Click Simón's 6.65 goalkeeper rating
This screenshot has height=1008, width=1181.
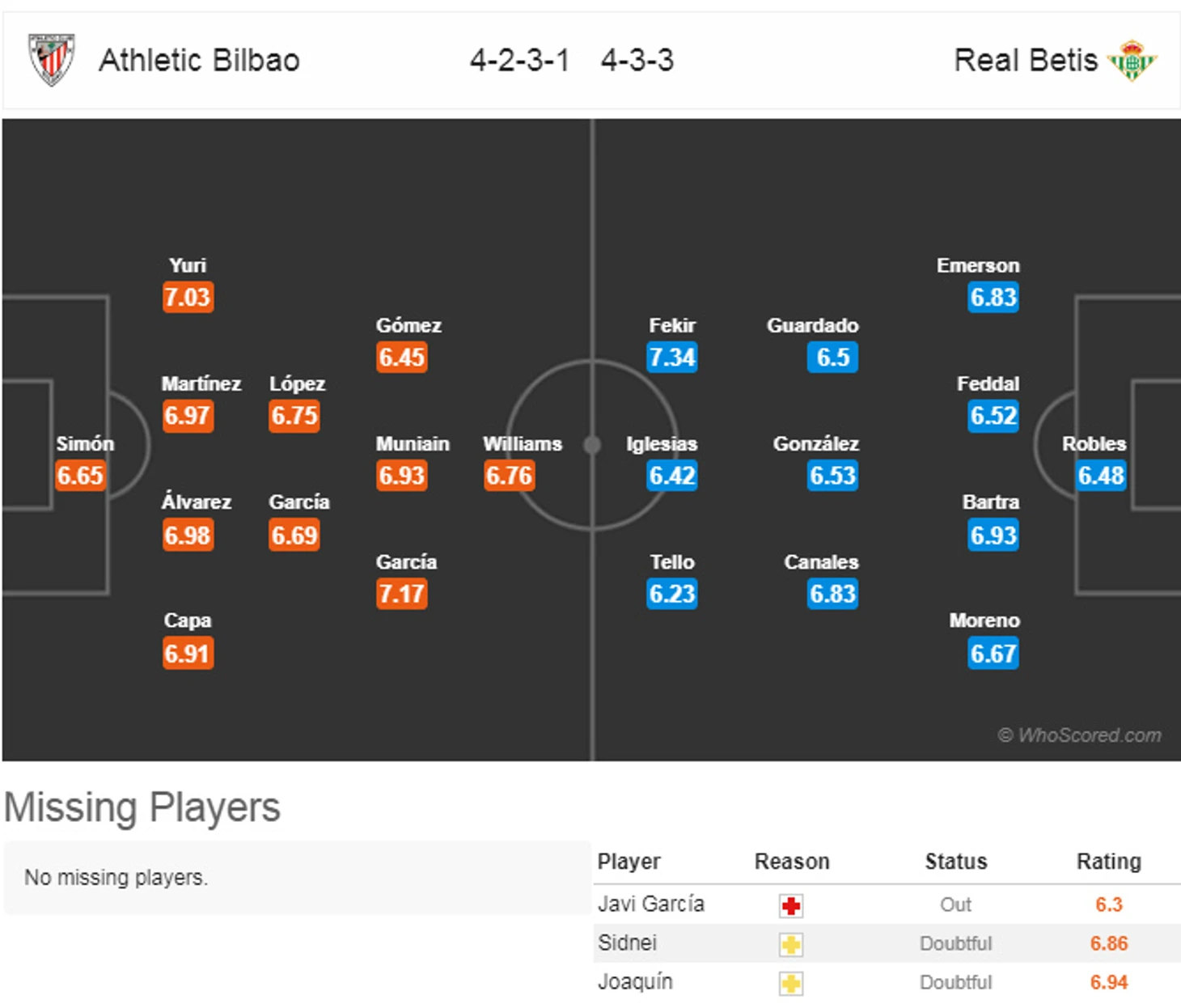click(x=80, y=476)
